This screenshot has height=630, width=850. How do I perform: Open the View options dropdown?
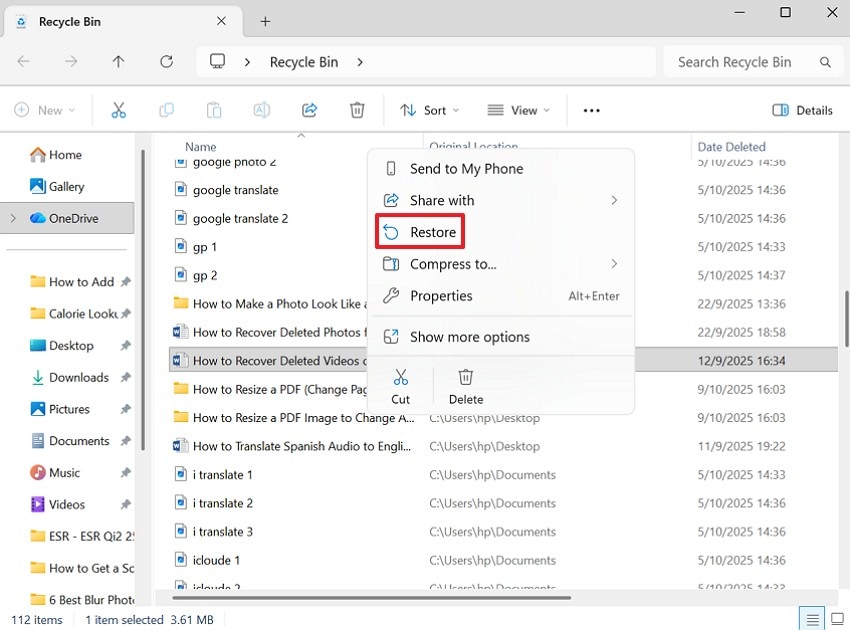(517, 110)
